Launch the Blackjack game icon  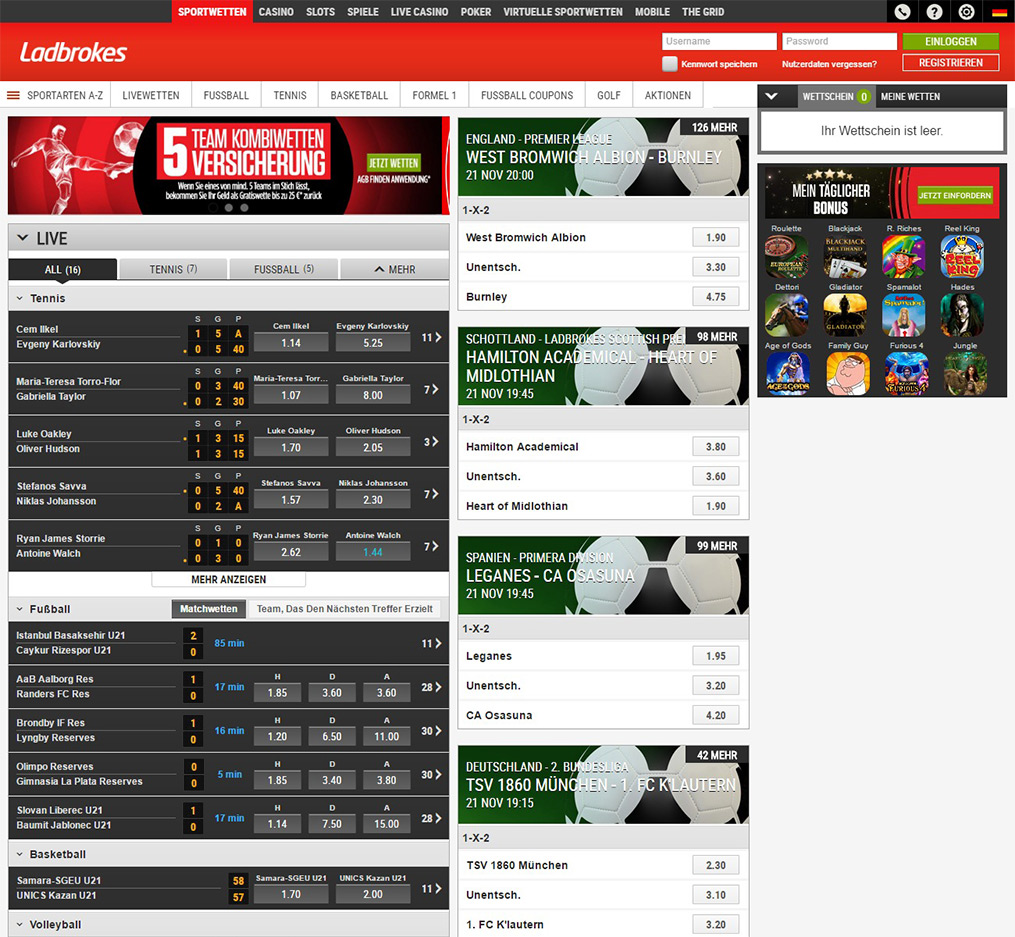pos(845,256)
